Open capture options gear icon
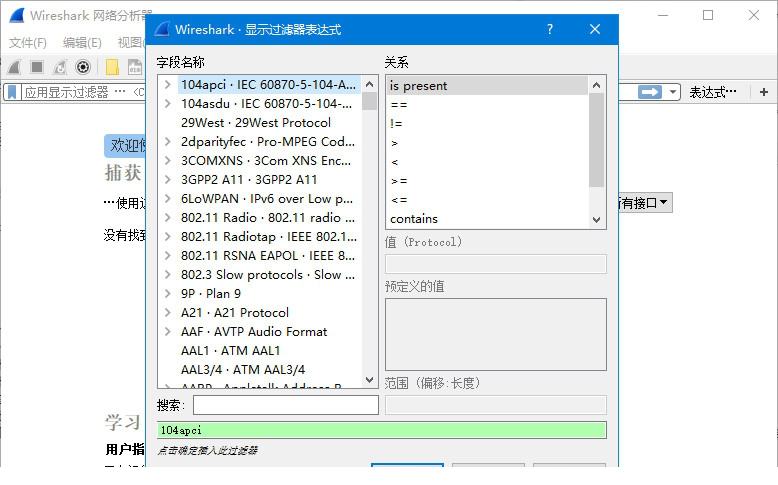The width and height of the screenshot is (778, 485). [x=83, y=67]
